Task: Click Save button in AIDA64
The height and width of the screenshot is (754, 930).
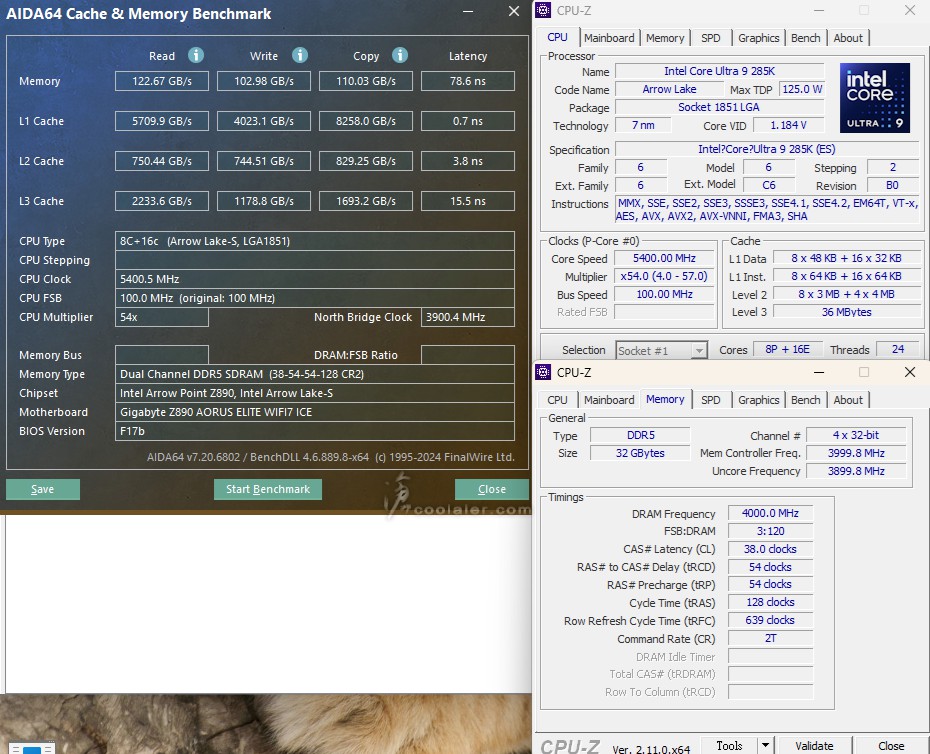Action: 43,489
